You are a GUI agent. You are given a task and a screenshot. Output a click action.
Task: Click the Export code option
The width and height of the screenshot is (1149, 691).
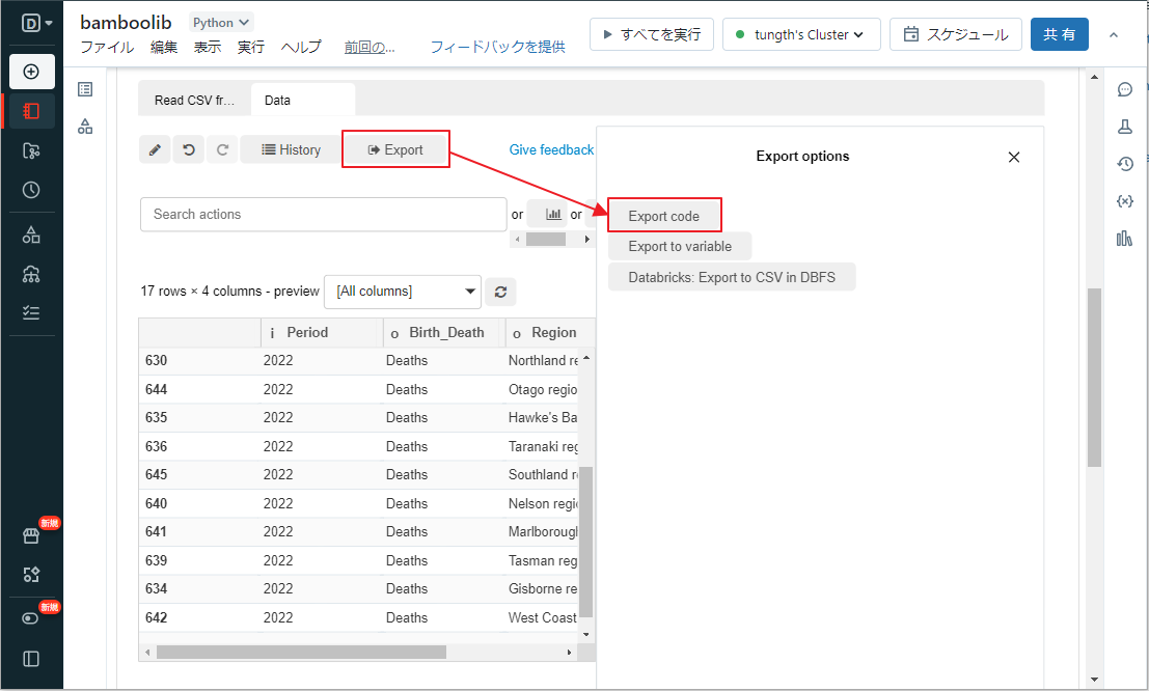coord(664,216)
